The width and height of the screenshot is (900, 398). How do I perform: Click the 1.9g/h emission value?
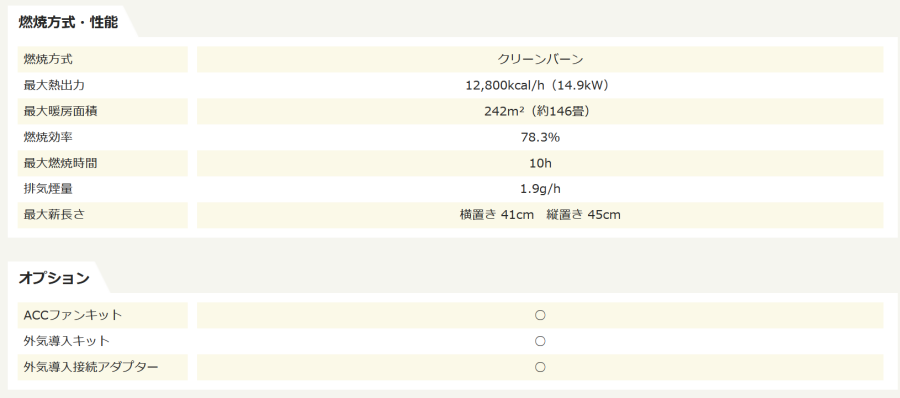[x=540, y=189]
